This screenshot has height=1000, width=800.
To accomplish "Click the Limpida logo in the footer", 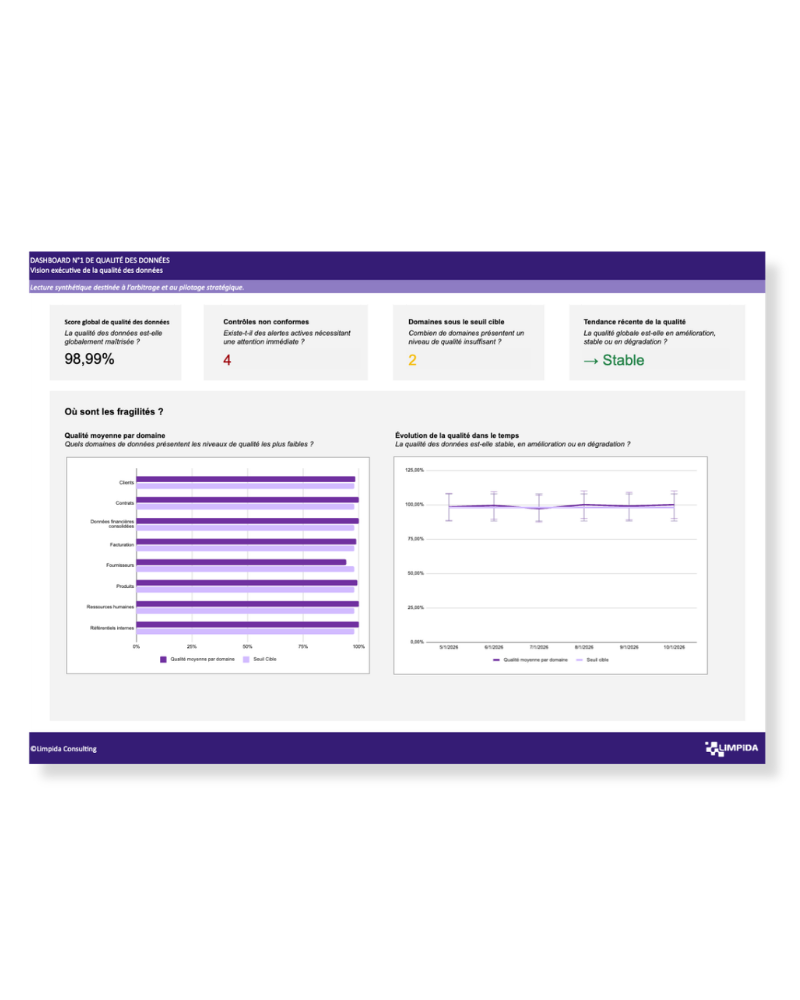I will pos(731,748).
